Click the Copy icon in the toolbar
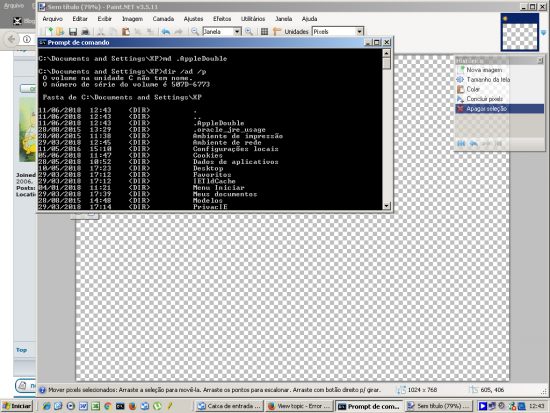The image size is (550, 413). point(113,32)
